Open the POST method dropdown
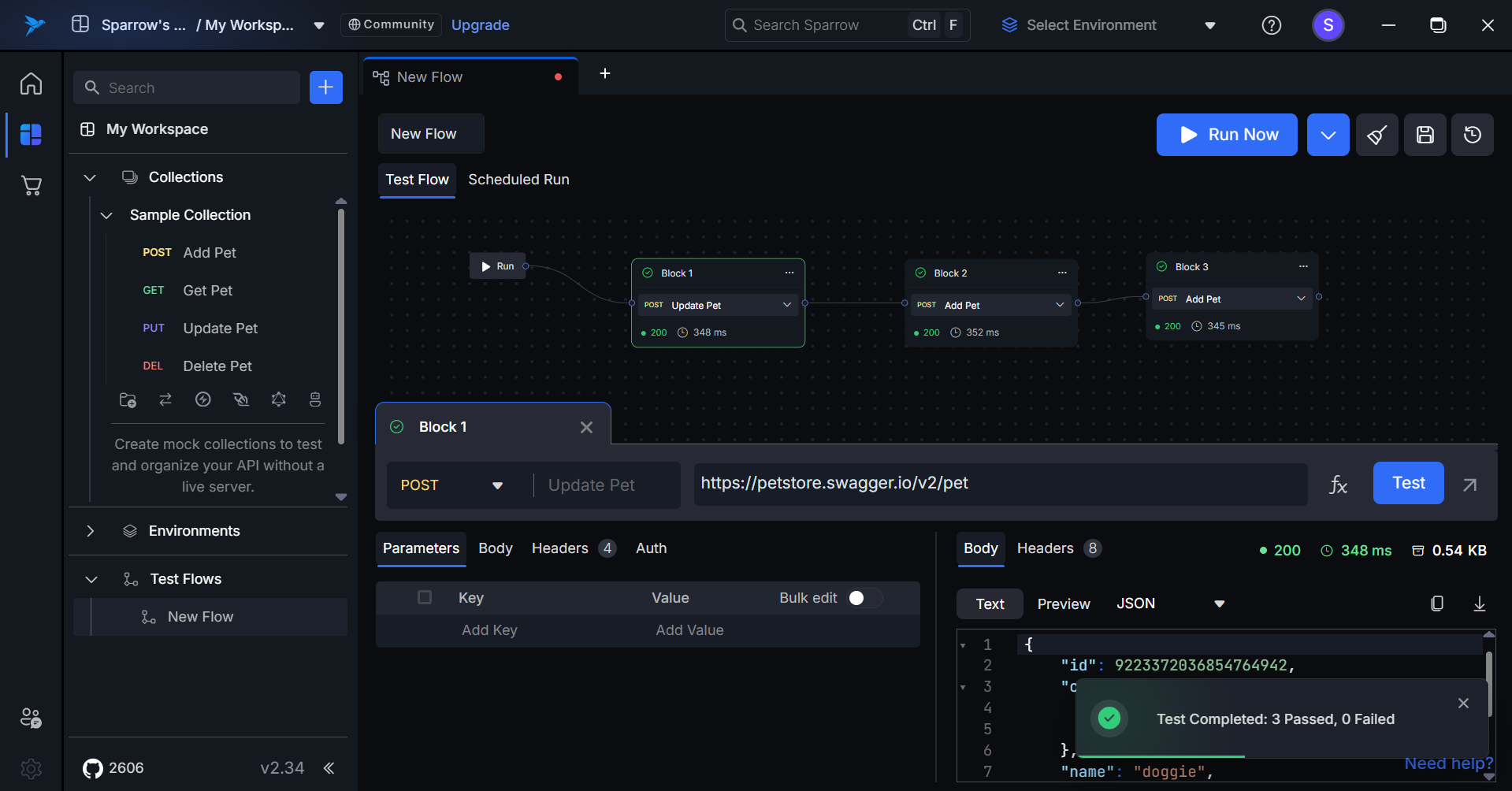The height and width of the screenshot is (791, 1512). 451,485
